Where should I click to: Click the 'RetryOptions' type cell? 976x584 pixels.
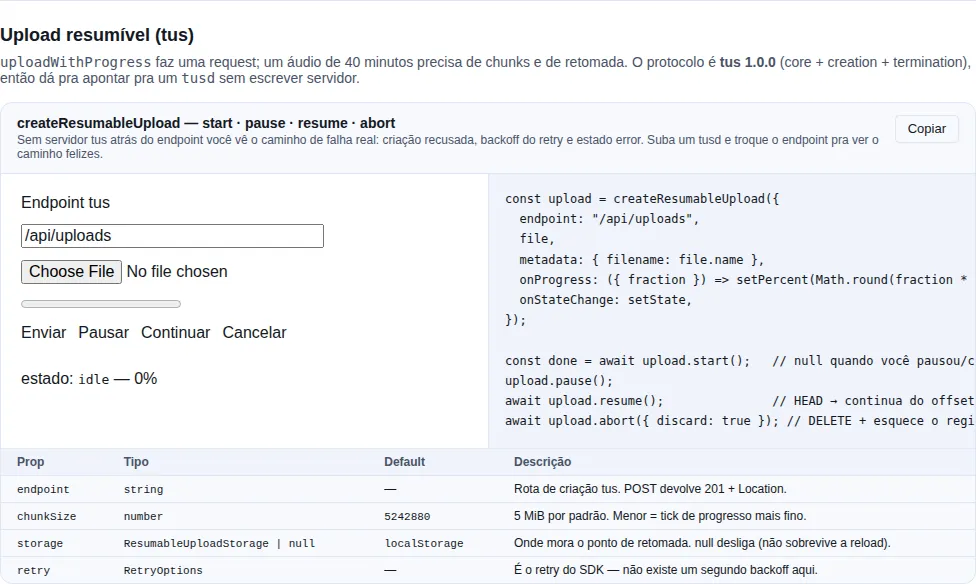(x=163, y=570)
